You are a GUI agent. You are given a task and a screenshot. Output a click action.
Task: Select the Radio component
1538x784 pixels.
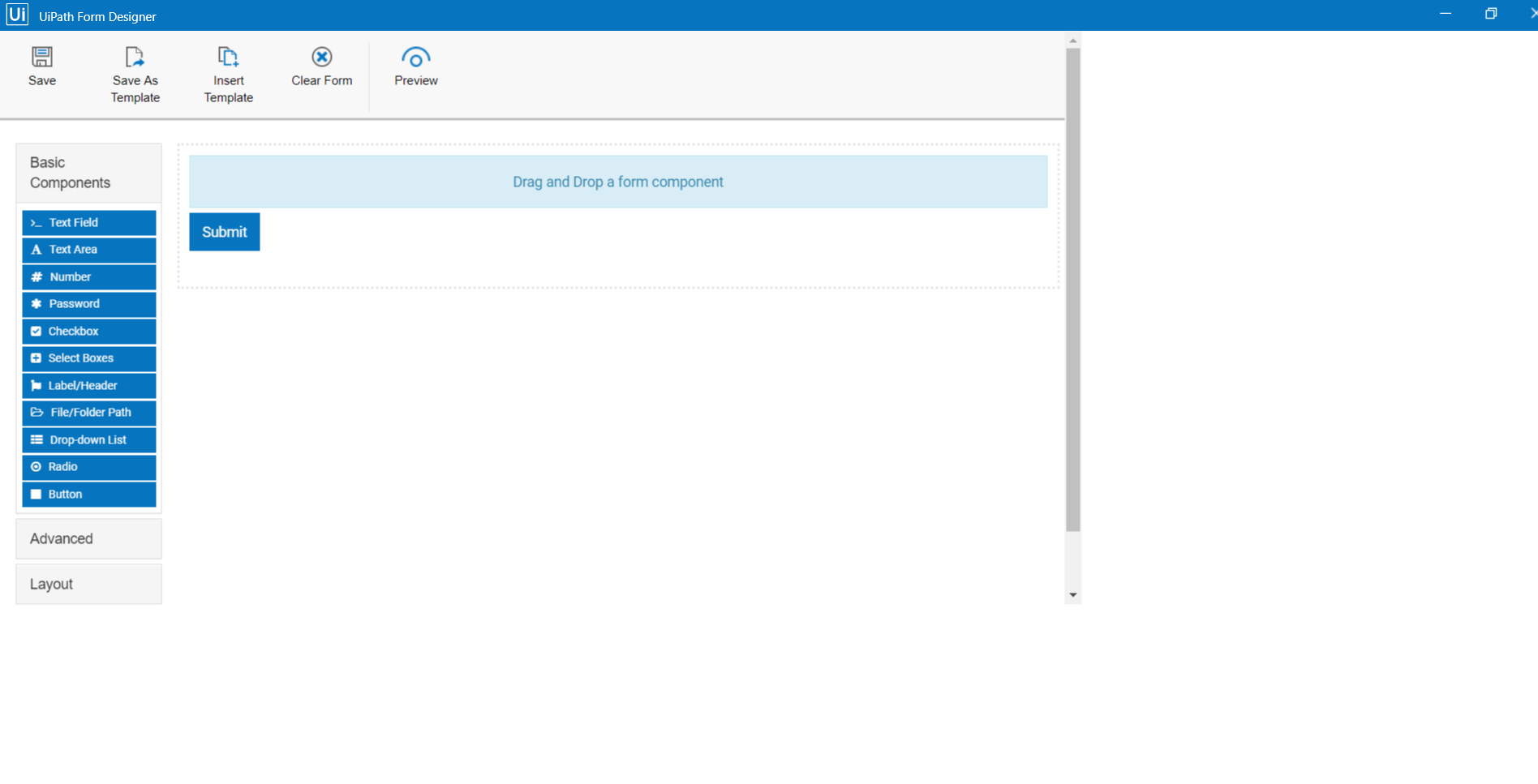(89, 467)
